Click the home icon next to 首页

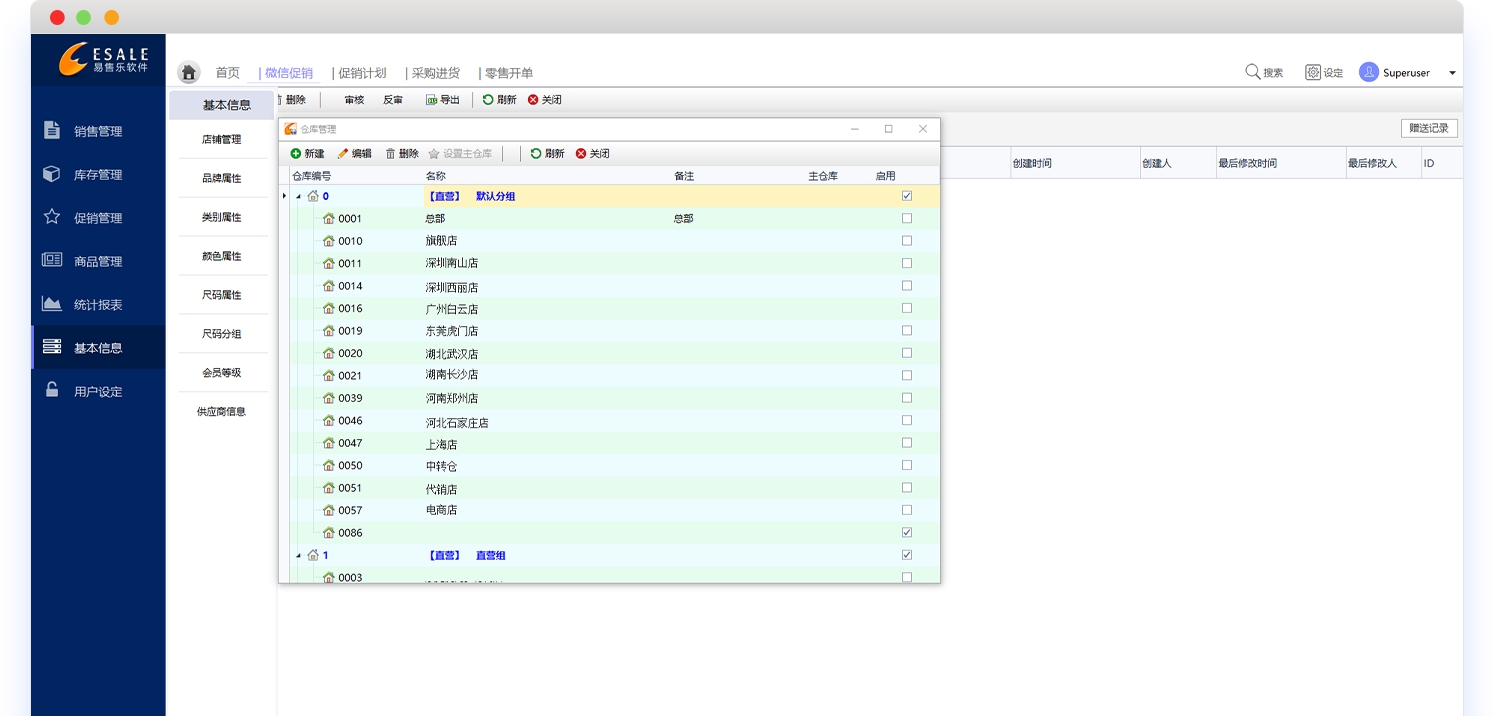click(x=188, y=72)
